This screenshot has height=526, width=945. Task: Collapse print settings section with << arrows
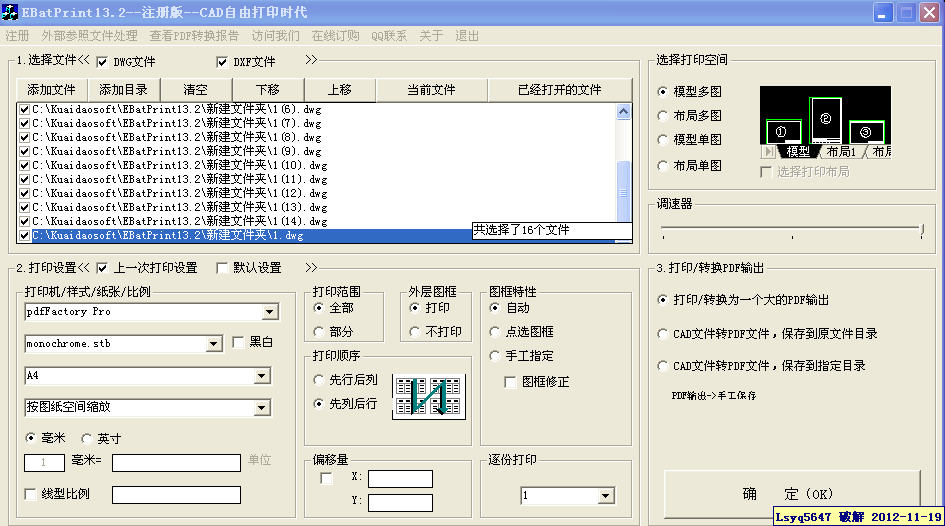83,268
